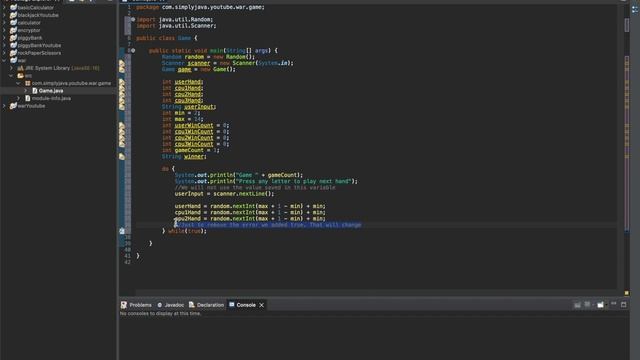640x360 pixels.
Task: Collapse the import statements fold toggle
Action: 133,19
